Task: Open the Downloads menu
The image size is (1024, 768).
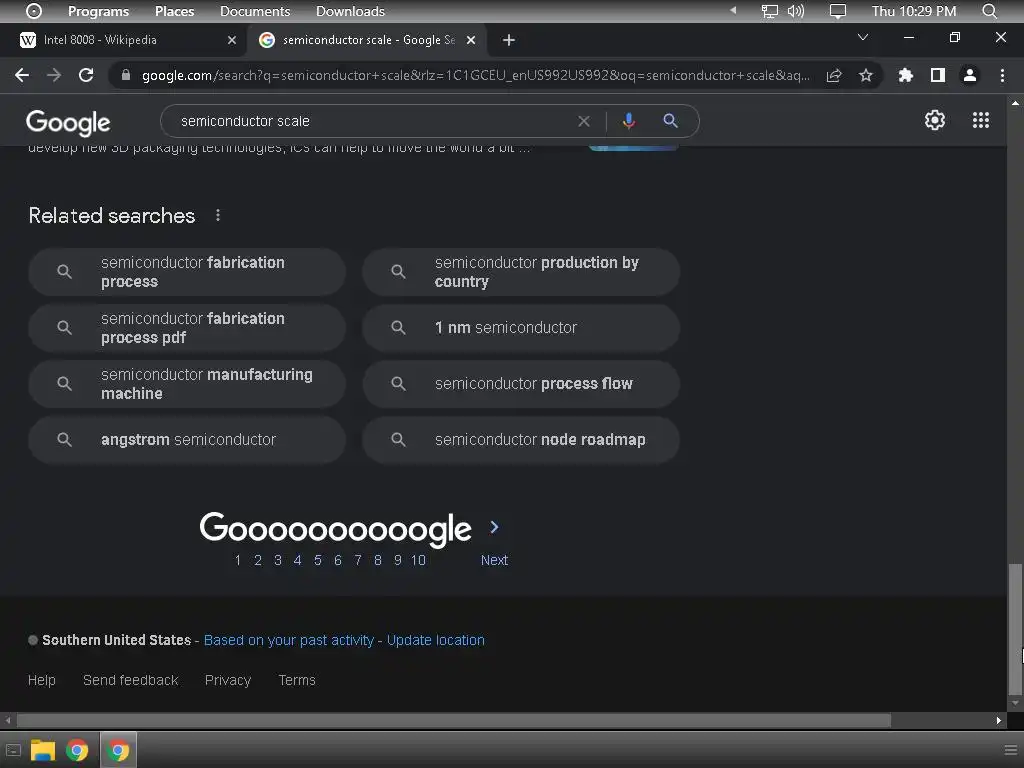Action: point(350,11)
